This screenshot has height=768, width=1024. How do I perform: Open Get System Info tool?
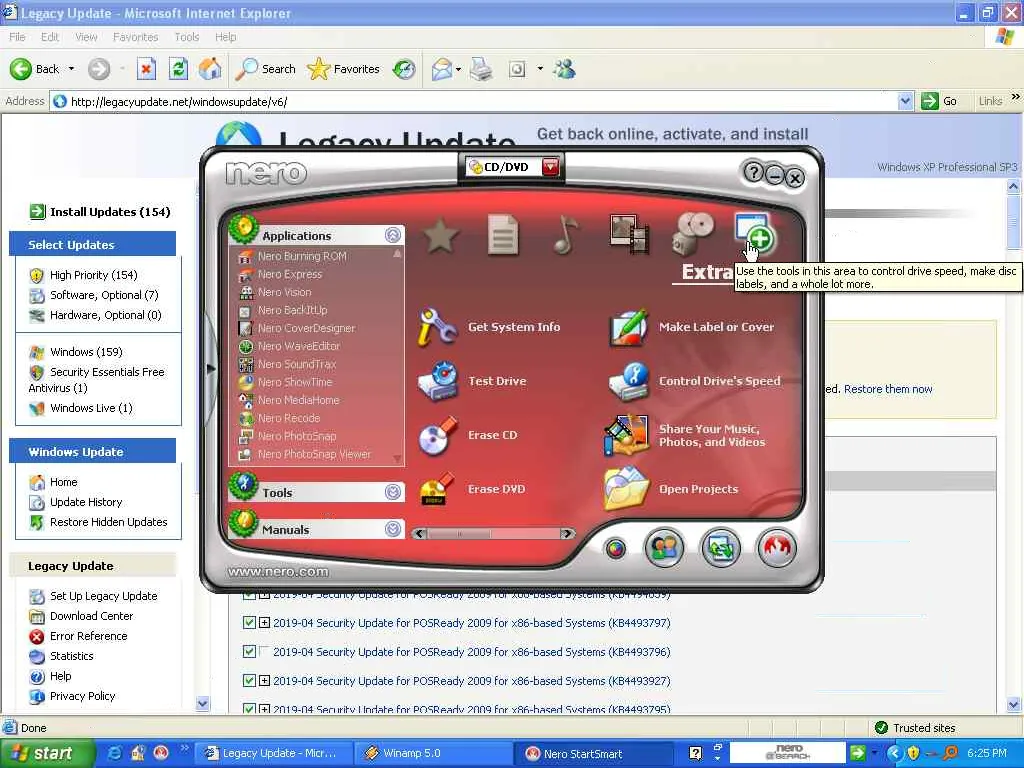coord(514,327)
